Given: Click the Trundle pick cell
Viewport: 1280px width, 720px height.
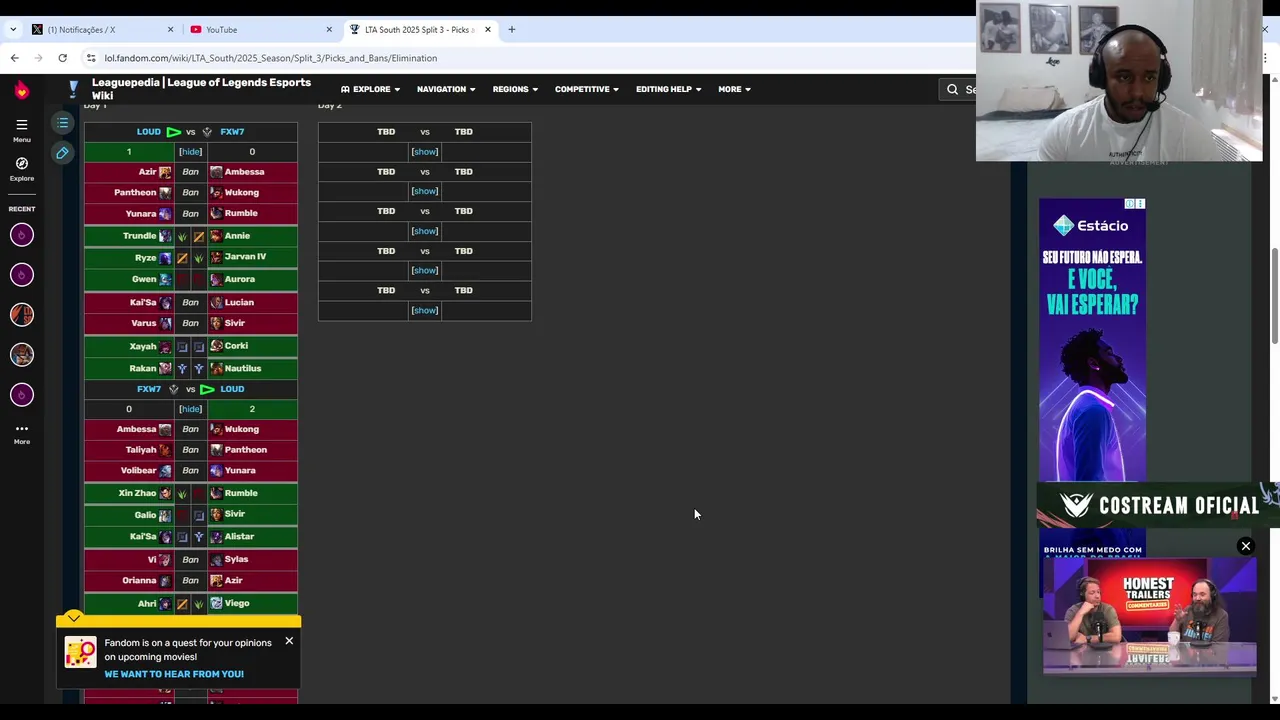Looking at the screenshot, I should coord(129,236).
